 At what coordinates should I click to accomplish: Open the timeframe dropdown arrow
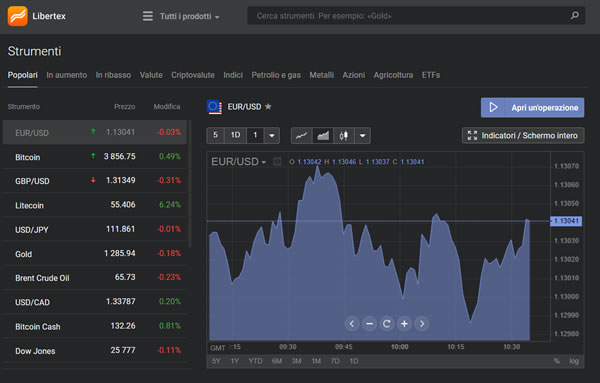tap(272, 135)
